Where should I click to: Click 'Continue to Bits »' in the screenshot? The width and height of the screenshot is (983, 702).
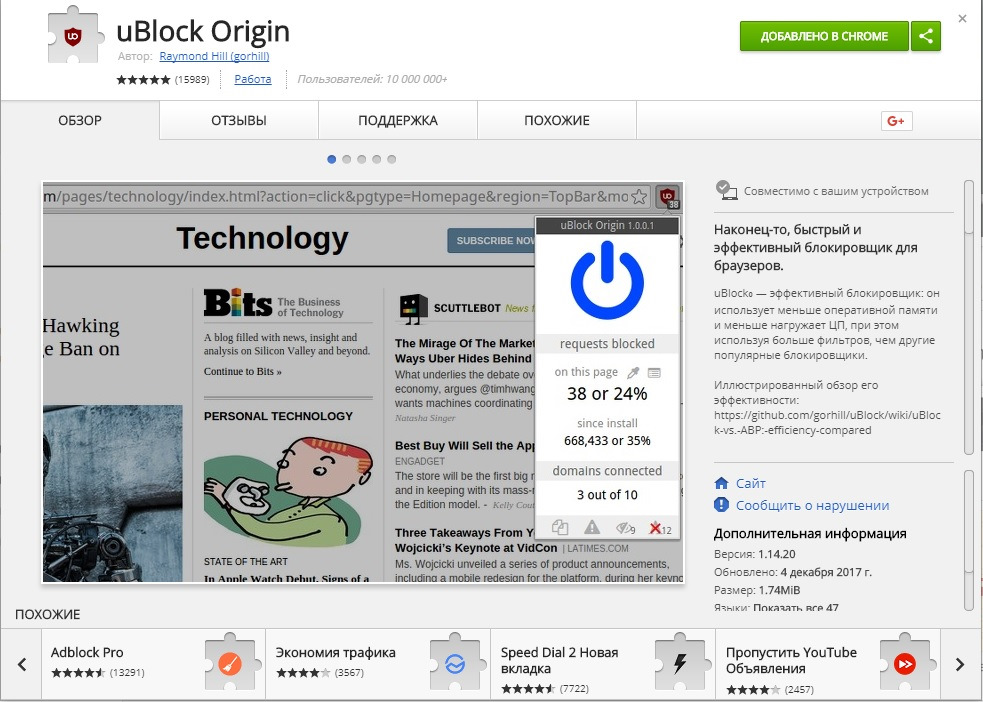[x=243, y=371]
